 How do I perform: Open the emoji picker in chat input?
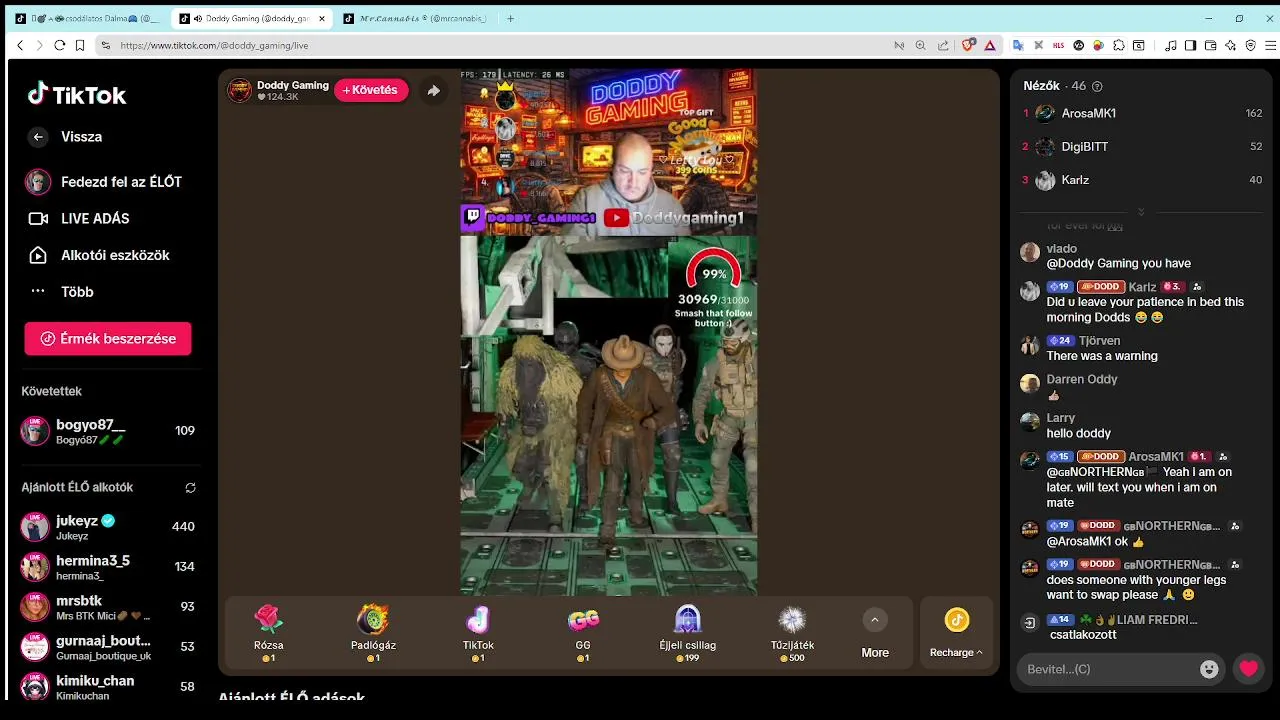1209,669
